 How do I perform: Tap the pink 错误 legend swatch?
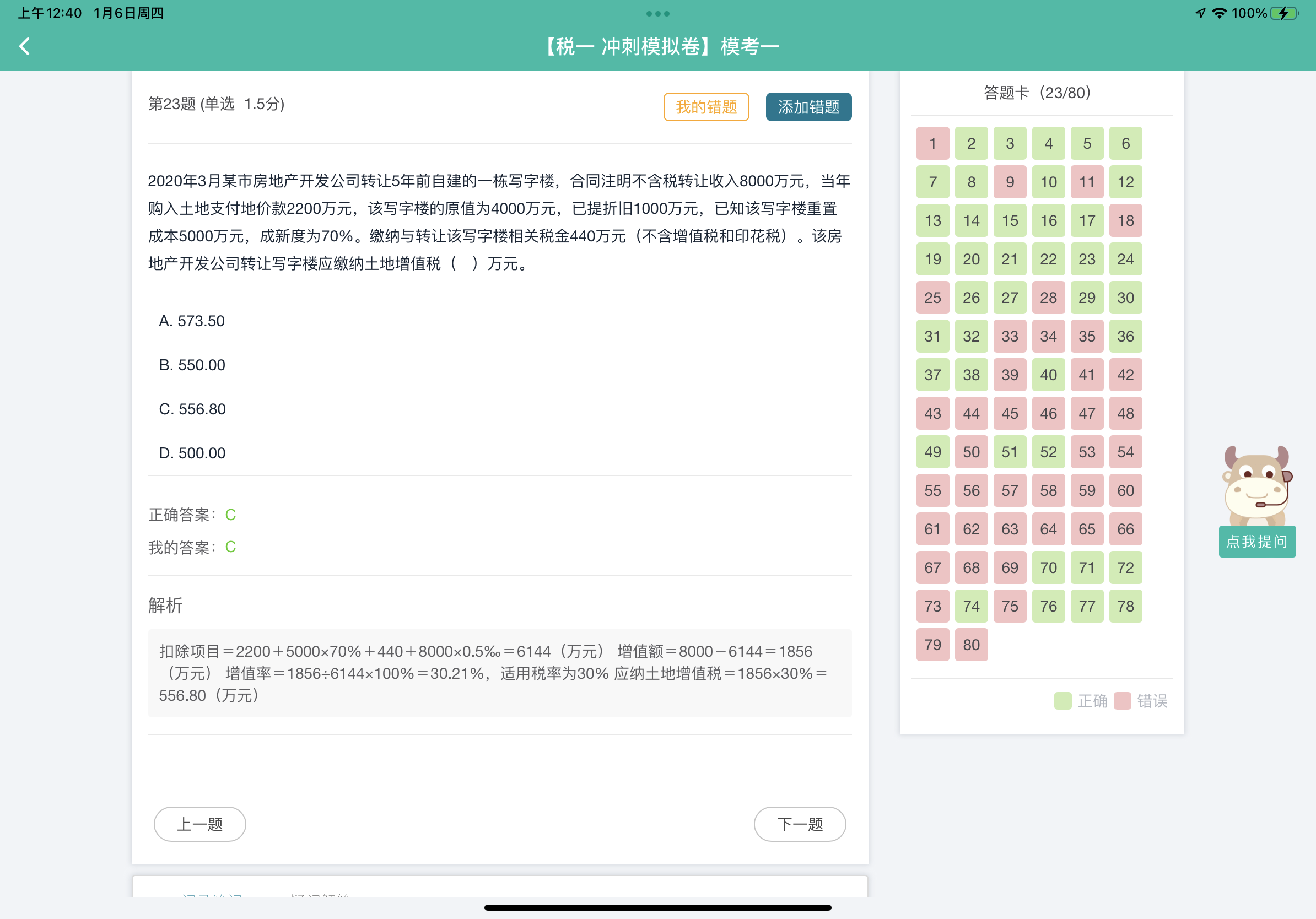[1122, 701]
